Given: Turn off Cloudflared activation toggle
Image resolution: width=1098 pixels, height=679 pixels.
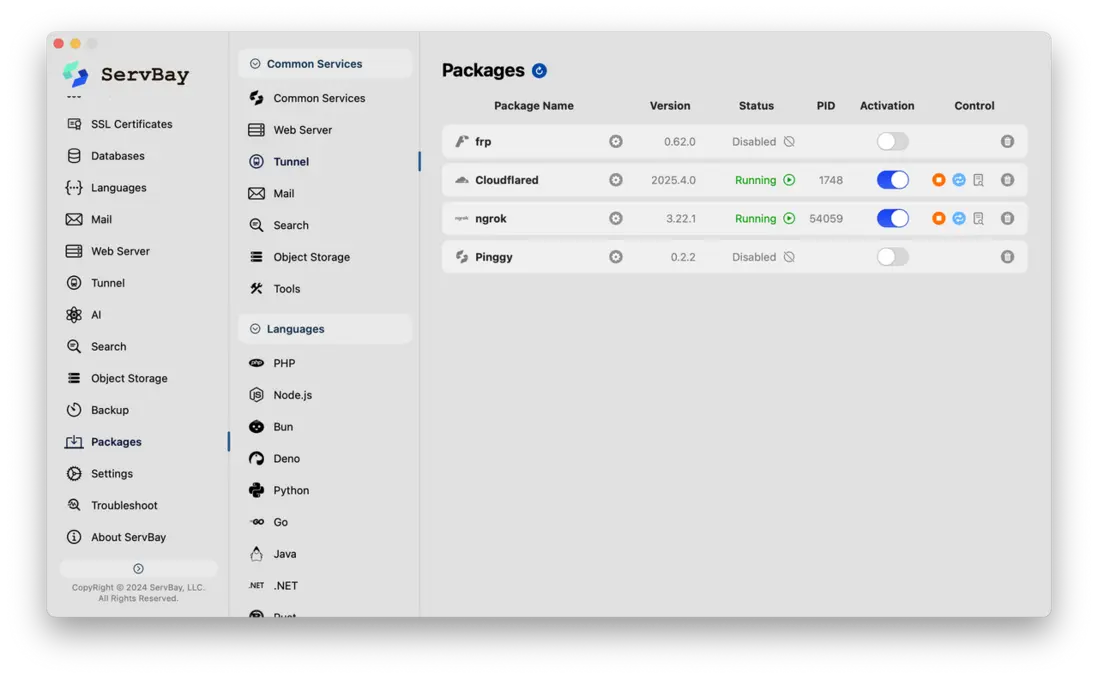Looking at the screenshot, I should (x=892, y=180).
